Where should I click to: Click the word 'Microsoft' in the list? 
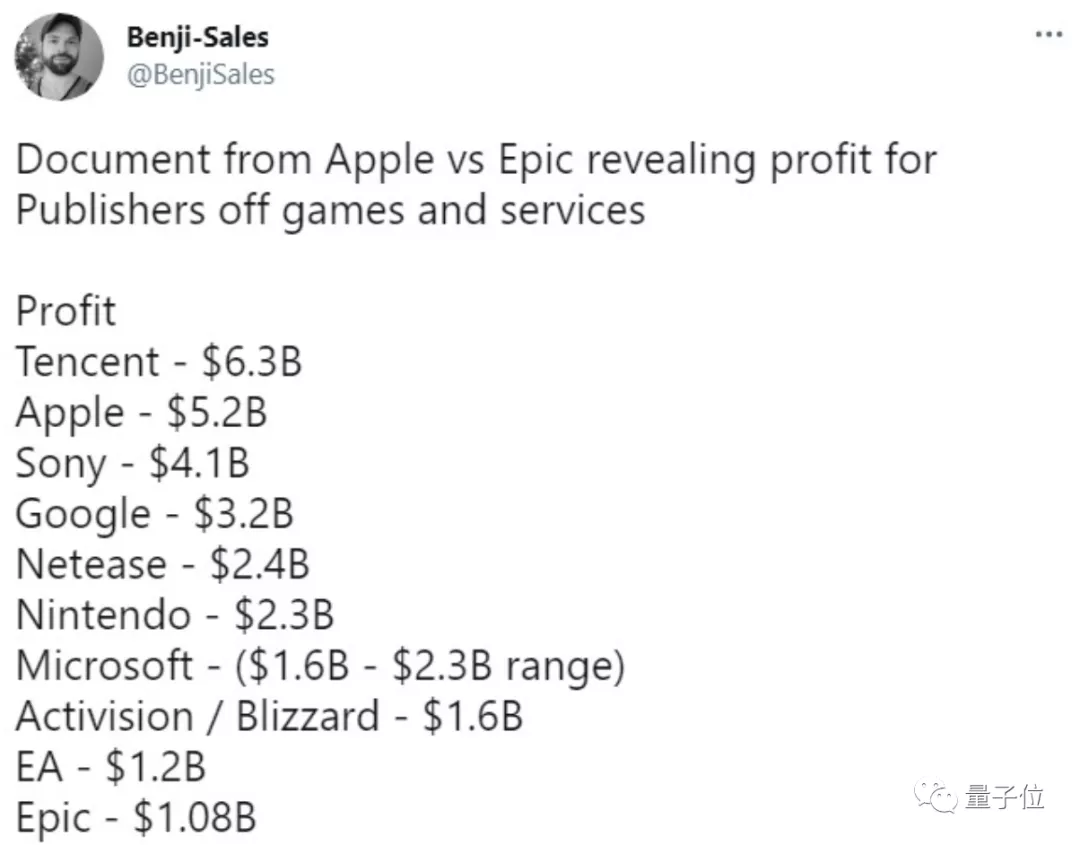pyautogui.click(x=104, y=666)
